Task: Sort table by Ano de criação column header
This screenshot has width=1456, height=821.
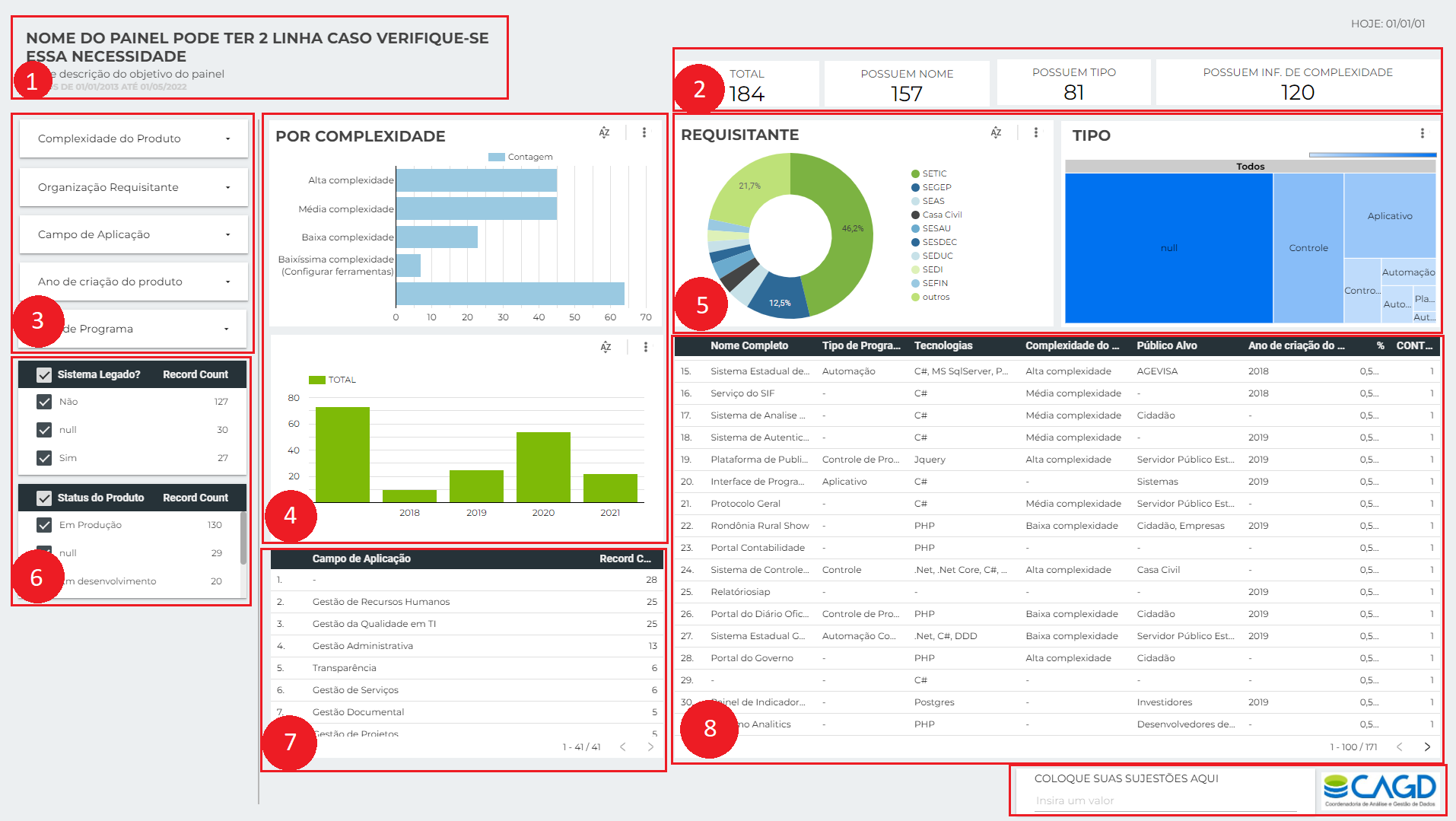Action: (1296, 345)
